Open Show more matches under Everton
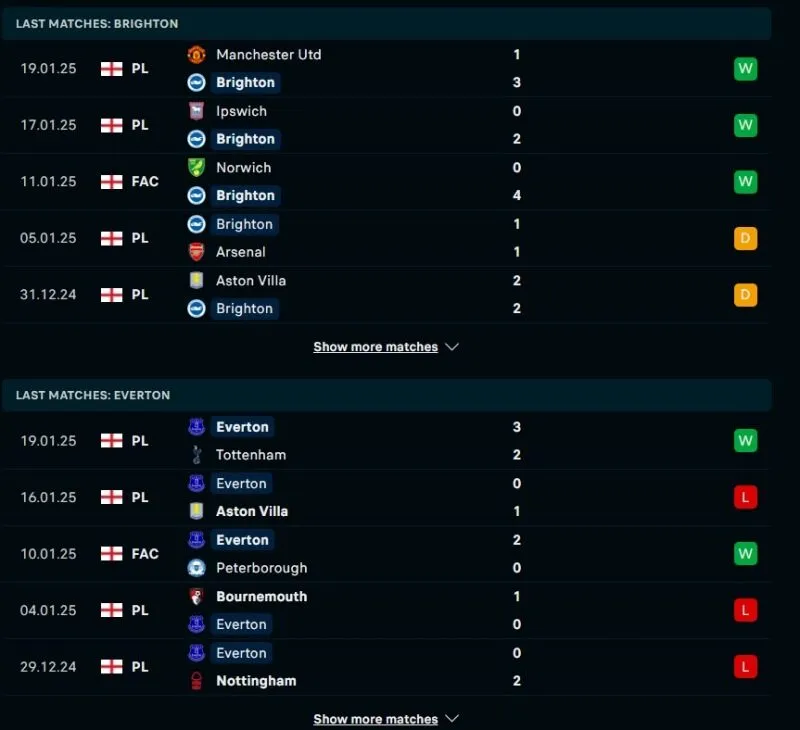800x730 pixels. pyautogui.click(x=375, y=718)
